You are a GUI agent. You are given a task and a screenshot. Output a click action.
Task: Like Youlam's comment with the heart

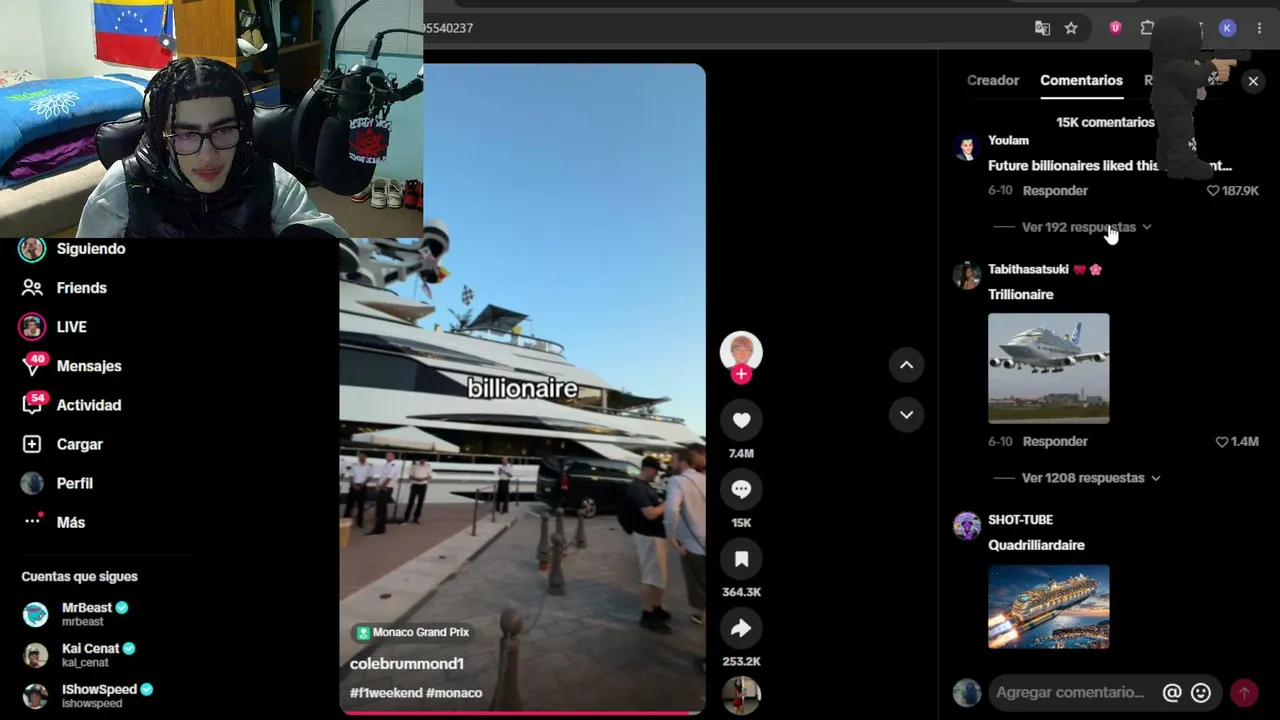(1213, 191)
